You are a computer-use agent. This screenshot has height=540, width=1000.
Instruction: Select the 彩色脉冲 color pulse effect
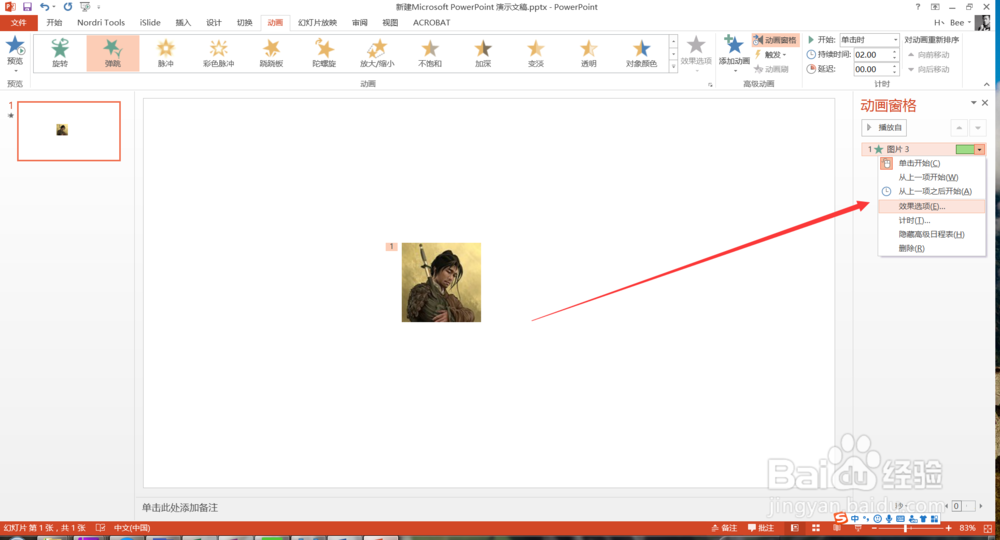tap(219, 52)
